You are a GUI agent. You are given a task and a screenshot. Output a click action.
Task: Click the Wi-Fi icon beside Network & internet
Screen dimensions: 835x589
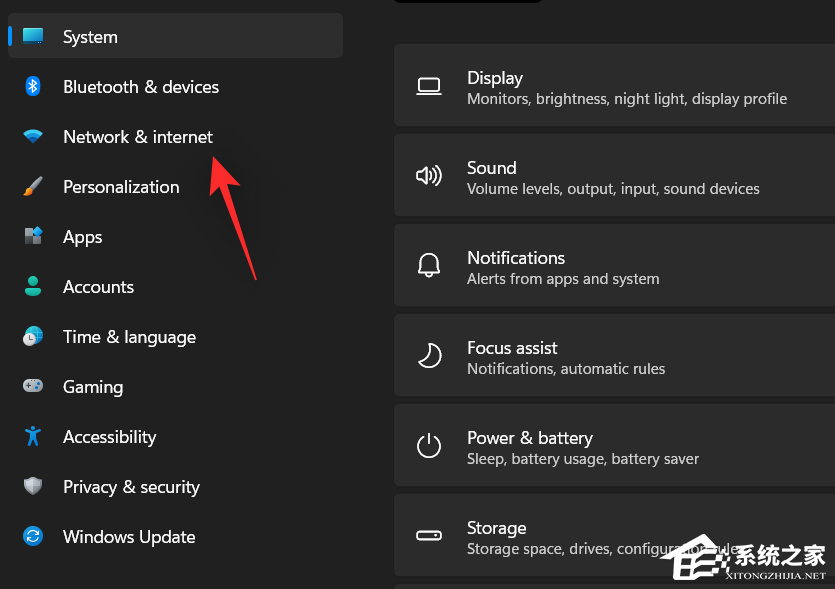click(33, 137)
